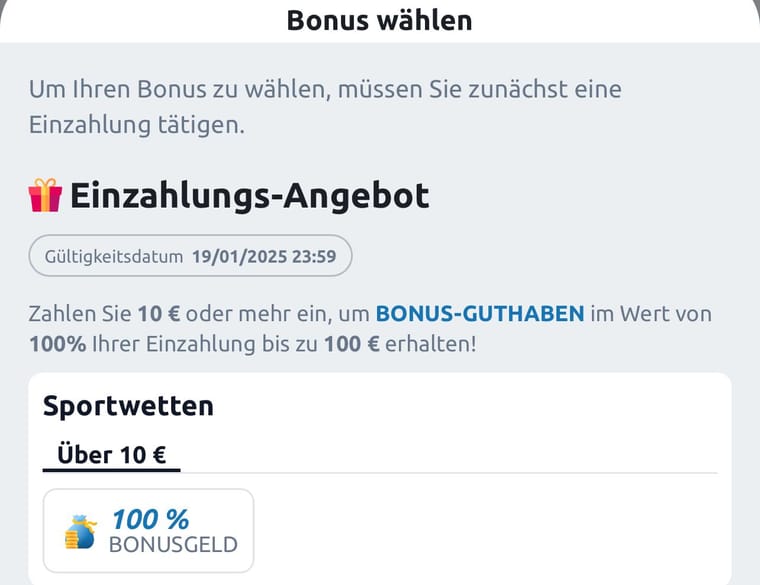
Task: Open the Über 10 € tab
Action: pyautogui.click(x=111, y=455)
